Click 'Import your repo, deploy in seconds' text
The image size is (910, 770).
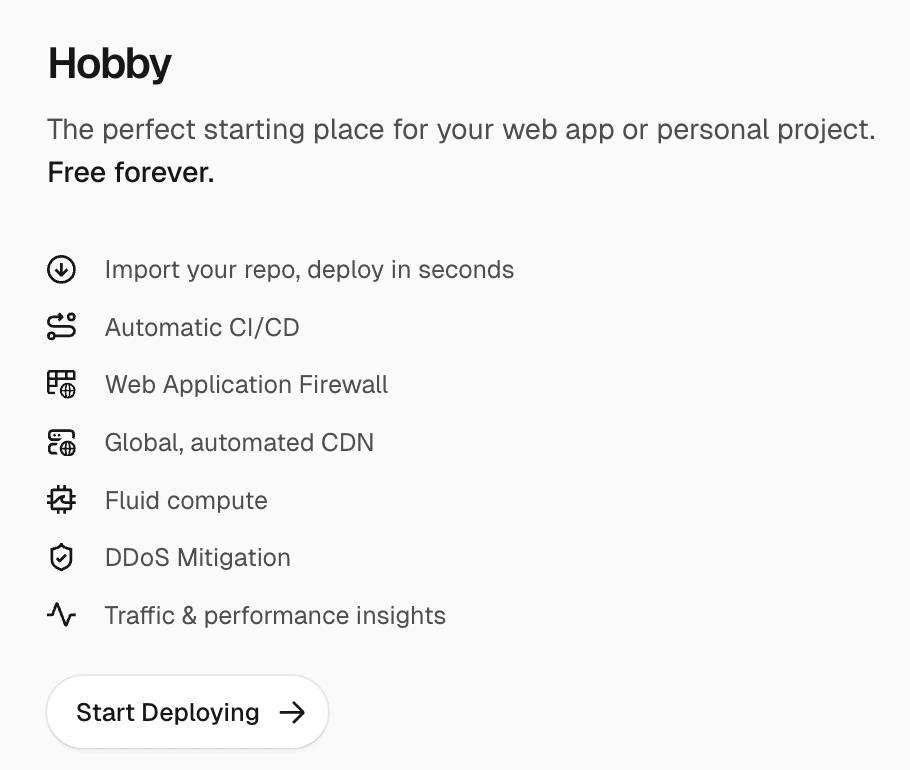[x=309, y=270]
